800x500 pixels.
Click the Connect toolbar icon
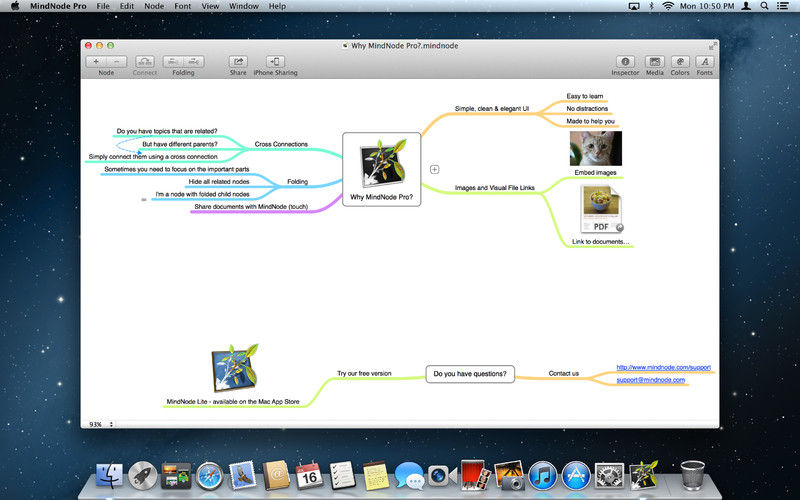point(144,62)
